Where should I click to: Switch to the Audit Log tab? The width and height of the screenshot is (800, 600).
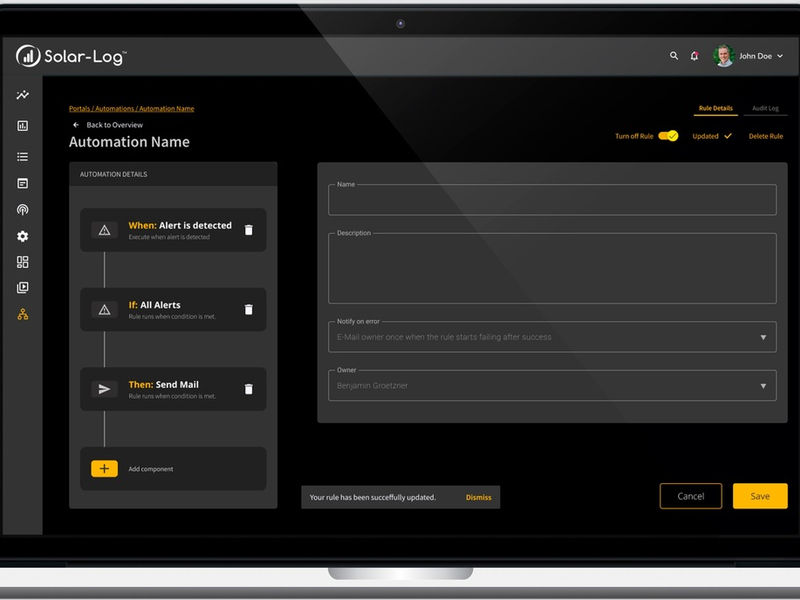[765, 108]
